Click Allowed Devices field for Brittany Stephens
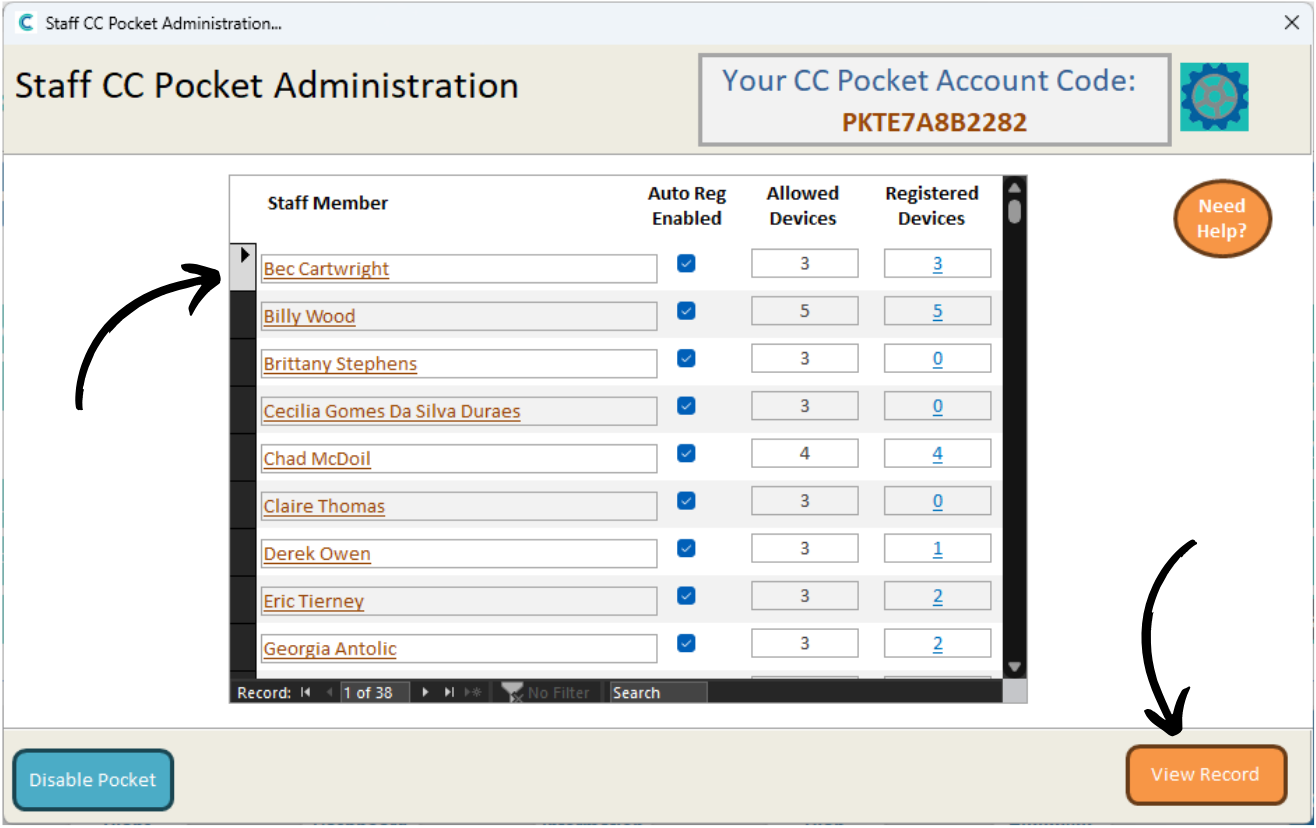Screen dimensions: 1316x828 click(804, 359)
